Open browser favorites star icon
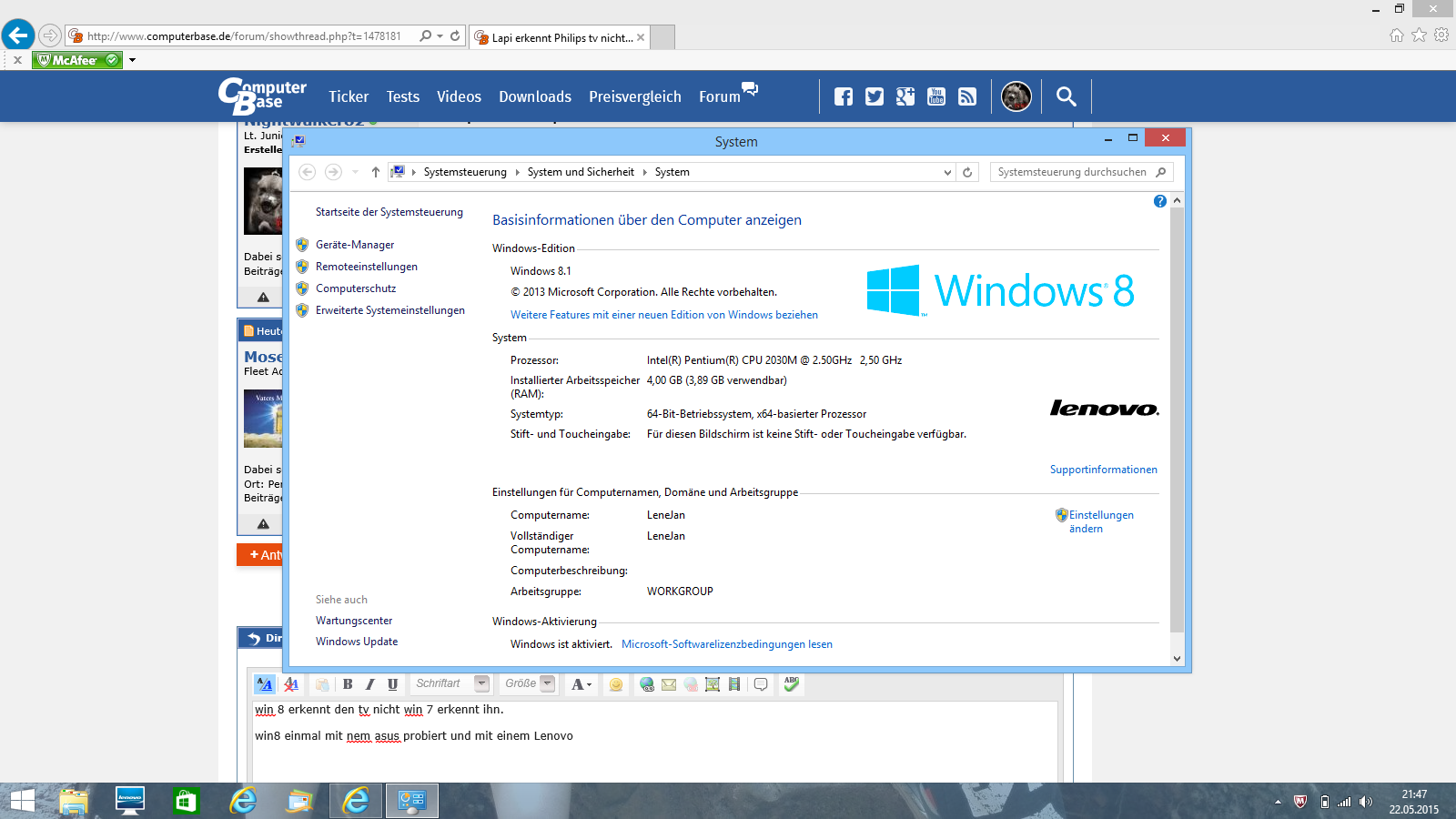The height and width of the screenshot is (819, 1456). [1419, 35]
